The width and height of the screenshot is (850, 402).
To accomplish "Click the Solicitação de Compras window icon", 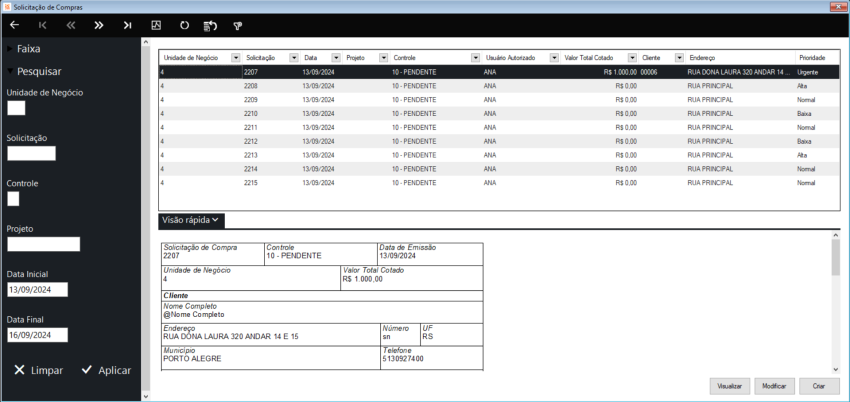I will point(7,7).
